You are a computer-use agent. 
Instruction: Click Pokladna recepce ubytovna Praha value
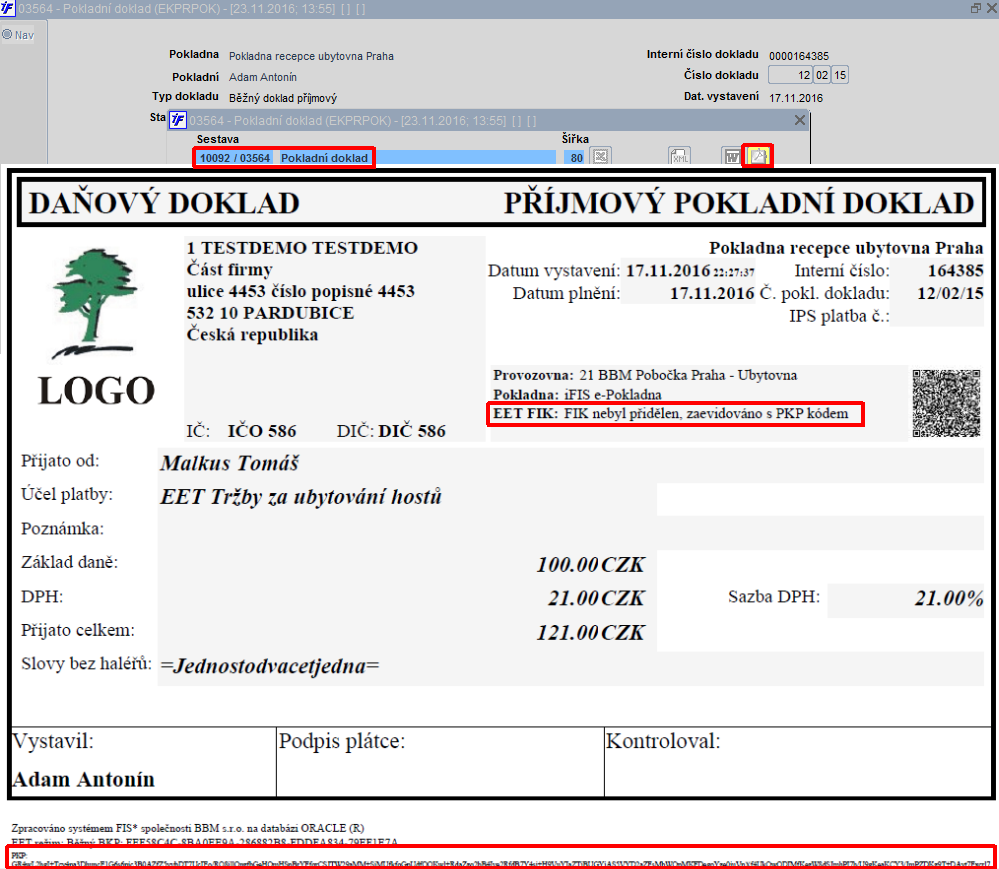click(311, 56)
